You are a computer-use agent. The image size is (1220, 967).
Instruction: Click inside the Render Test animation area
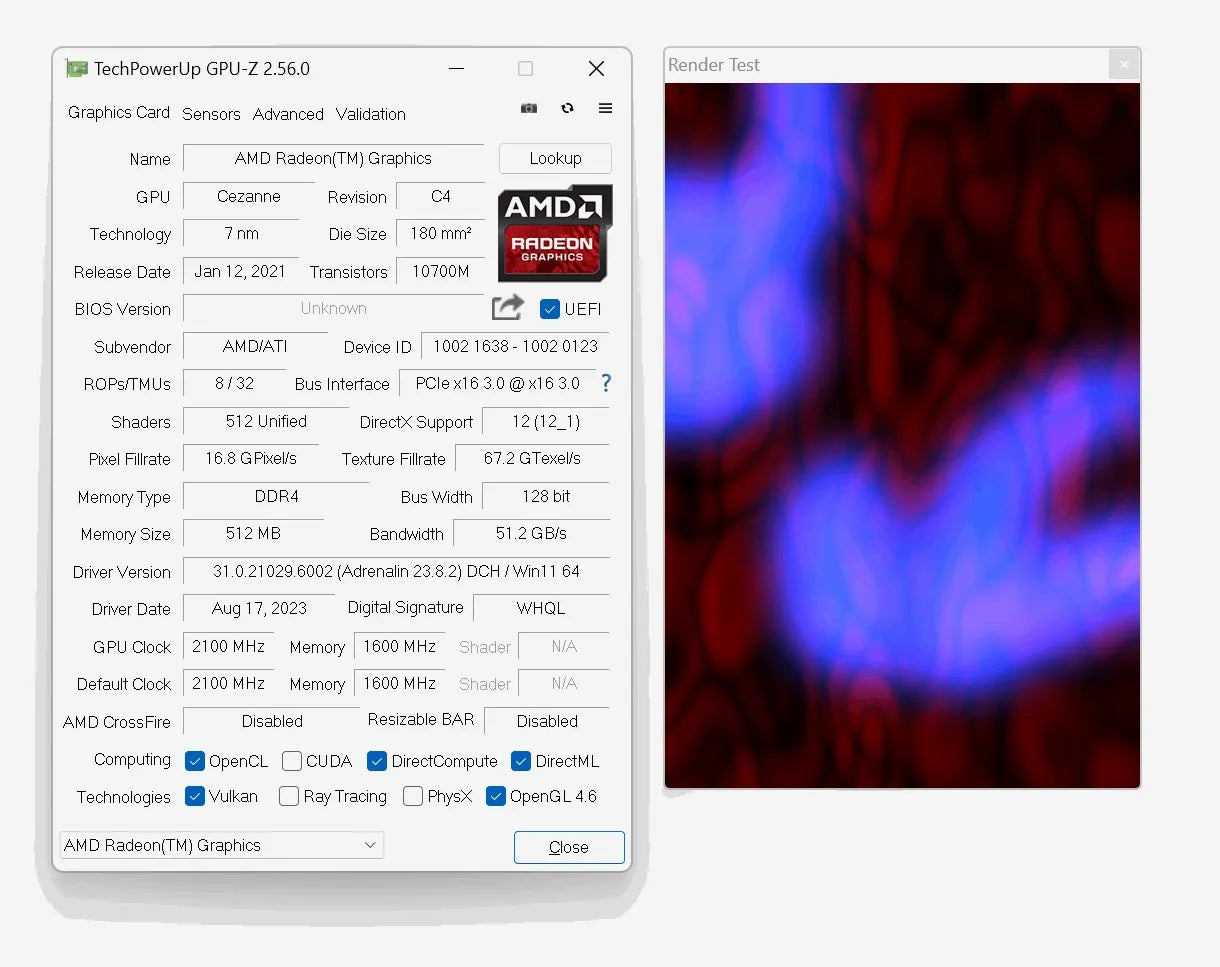pyautogui.click(x=900, y=430)
